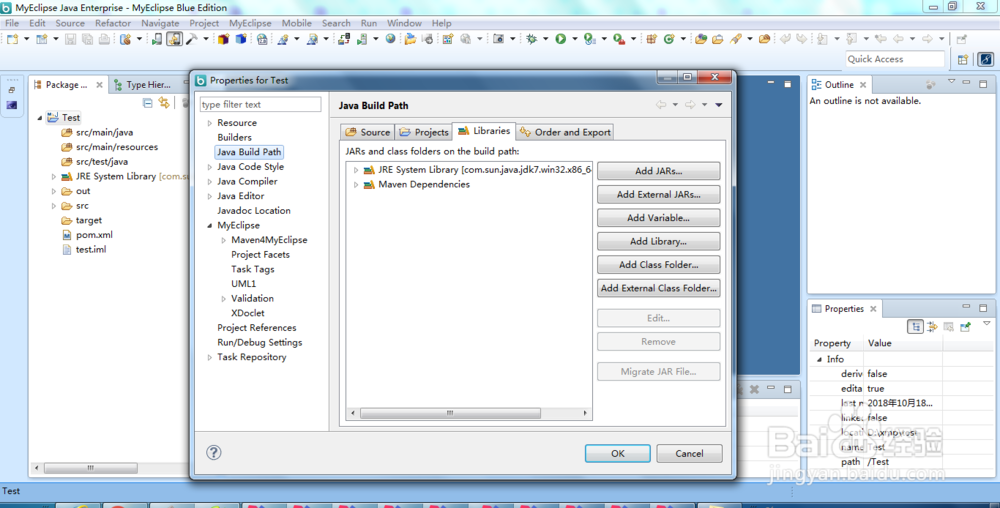Click Show Advanced Properties icon in Properties view
The width and height of the screenshot is (1000, 508).
932,326
